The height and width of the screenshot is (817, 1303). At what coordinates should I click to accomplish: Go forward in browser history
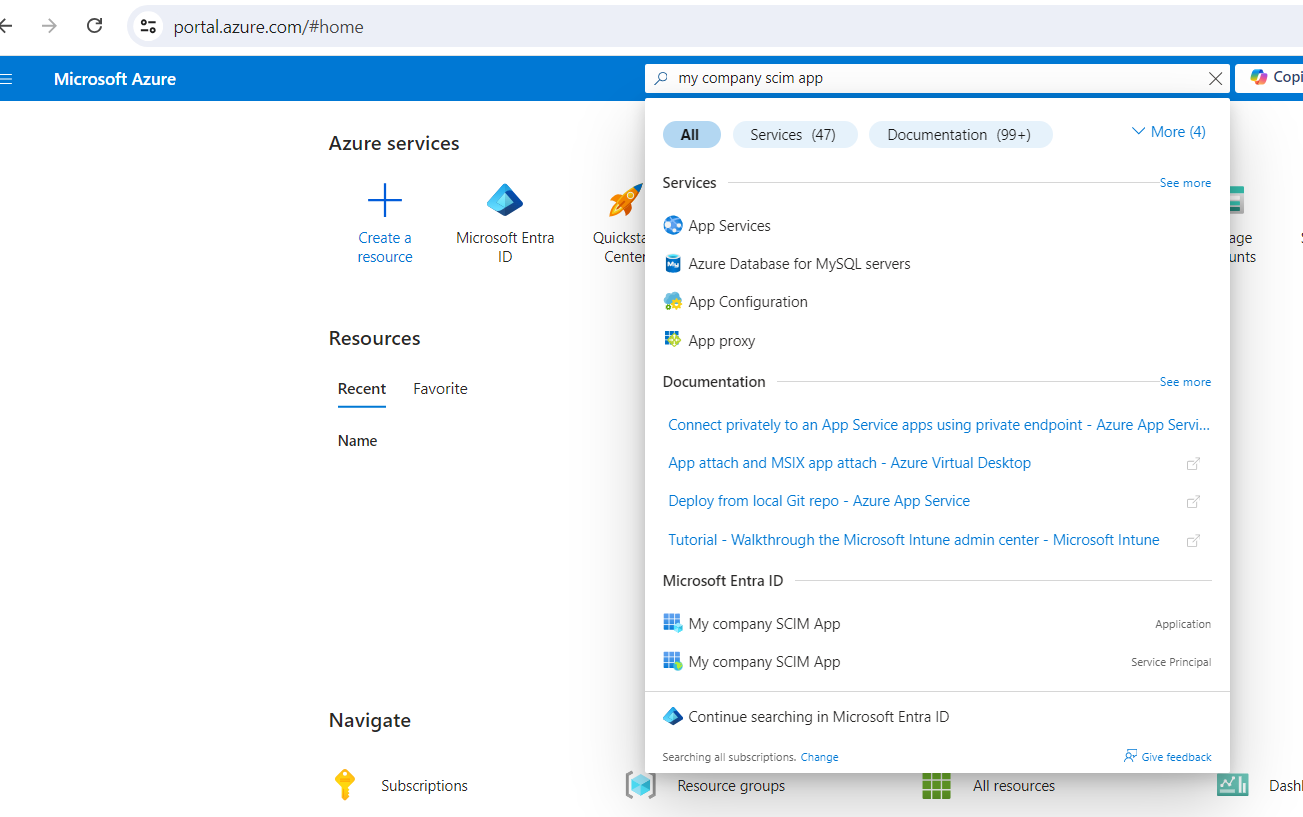tap(49, 26)
